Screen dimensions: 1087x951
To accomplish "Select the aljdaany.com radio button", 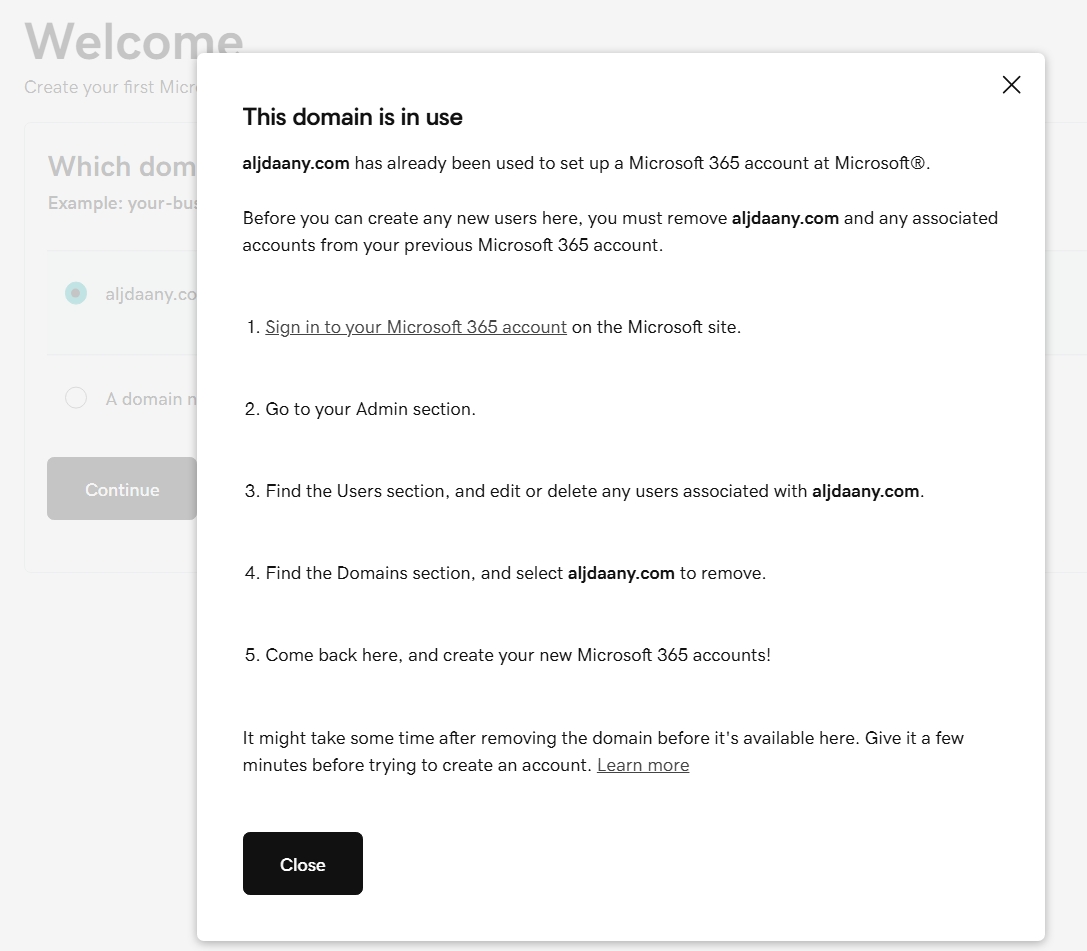I will click(x=76, y=293).
